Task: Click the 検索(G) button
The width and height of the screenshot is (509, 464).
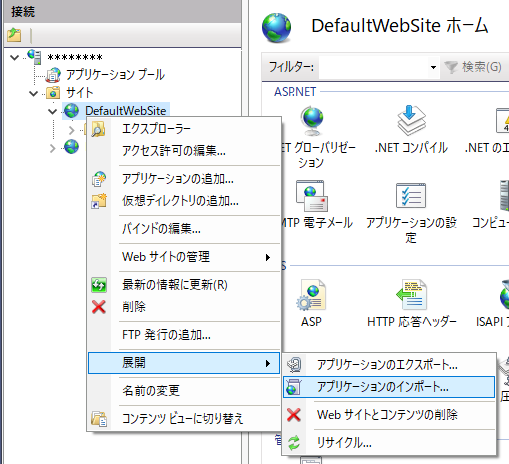Action: pyautogui.click(x=473, y=67)
